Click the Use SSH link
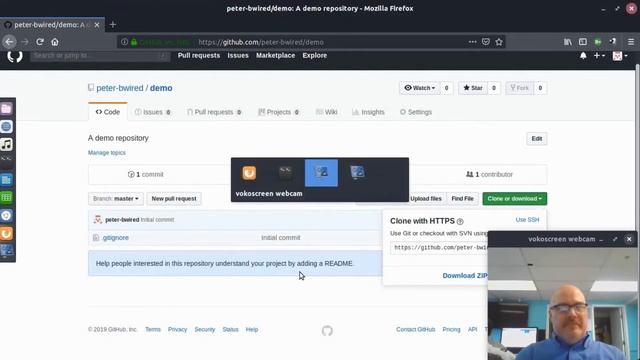This screenshot has height=360, width=640. (527, 220)
